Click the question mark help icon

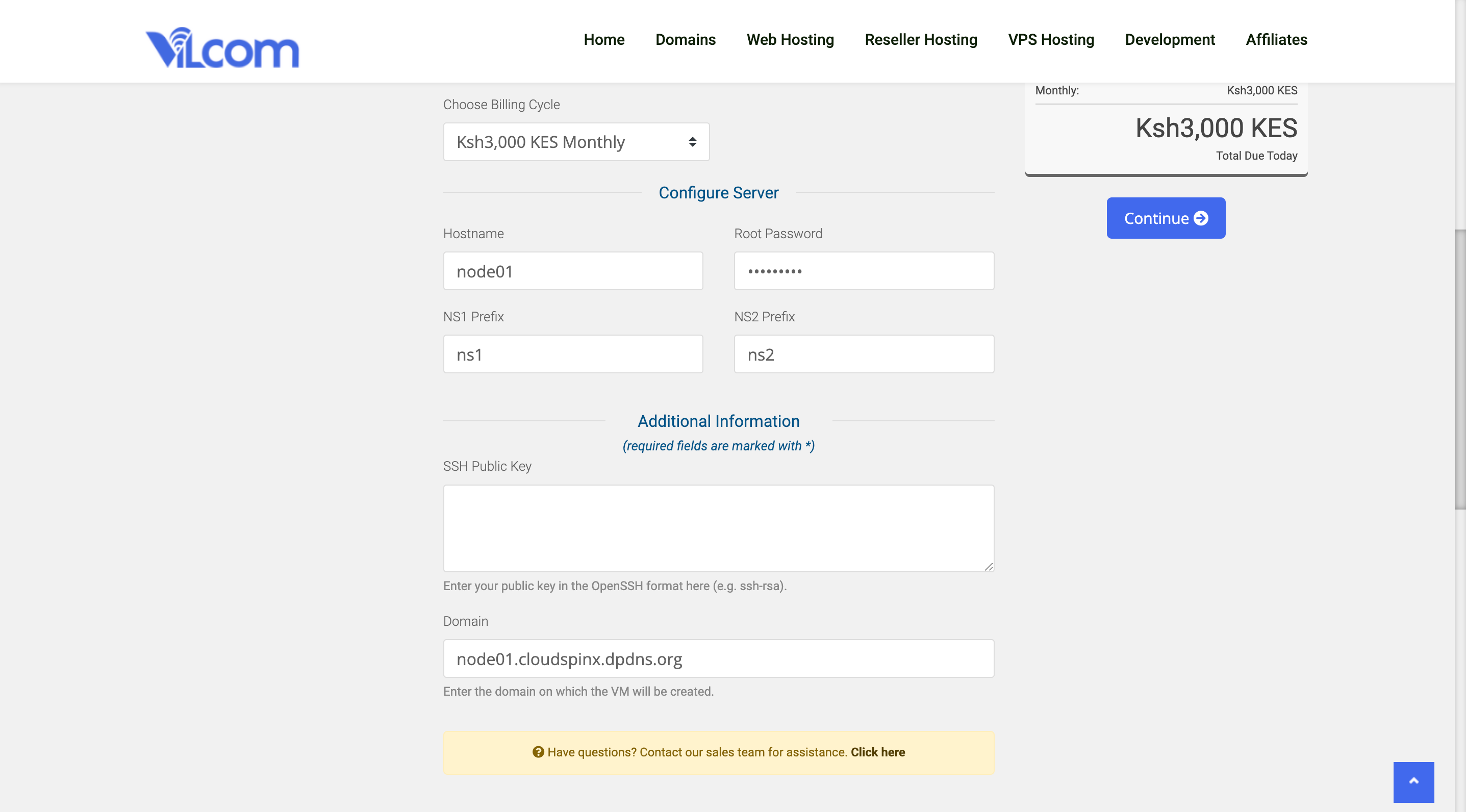point(538,752)
